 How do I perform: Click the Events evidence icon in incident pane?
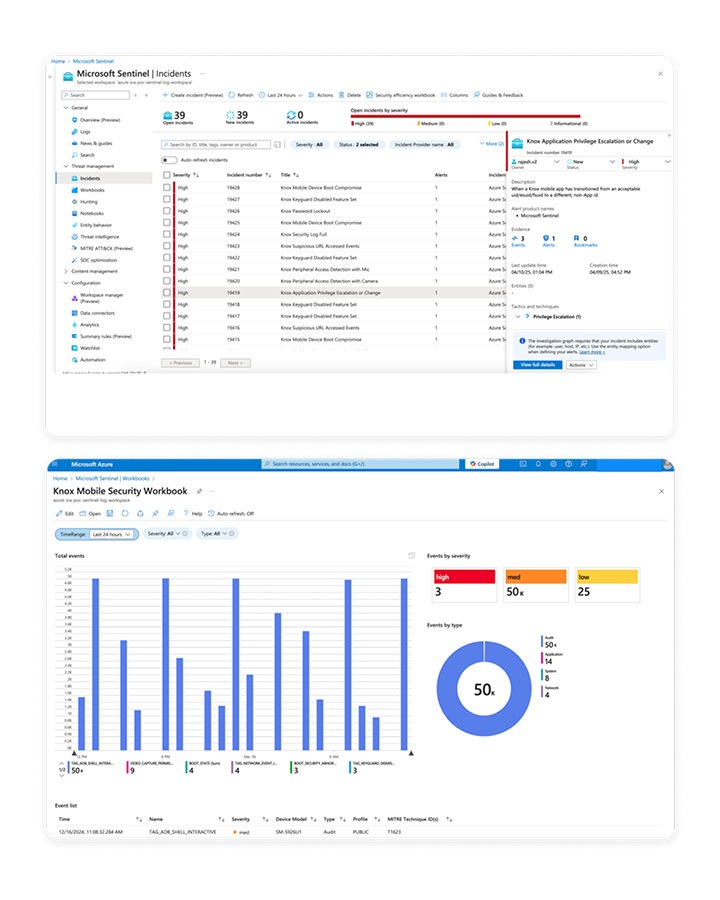pyautogui.click(x=514, y=238)
